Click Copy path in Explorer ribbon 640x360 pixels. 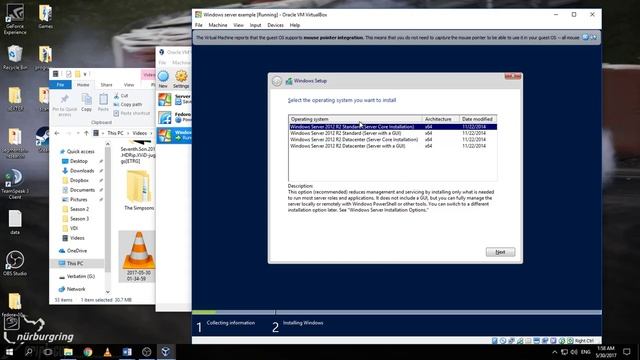[x=128, y=104]
